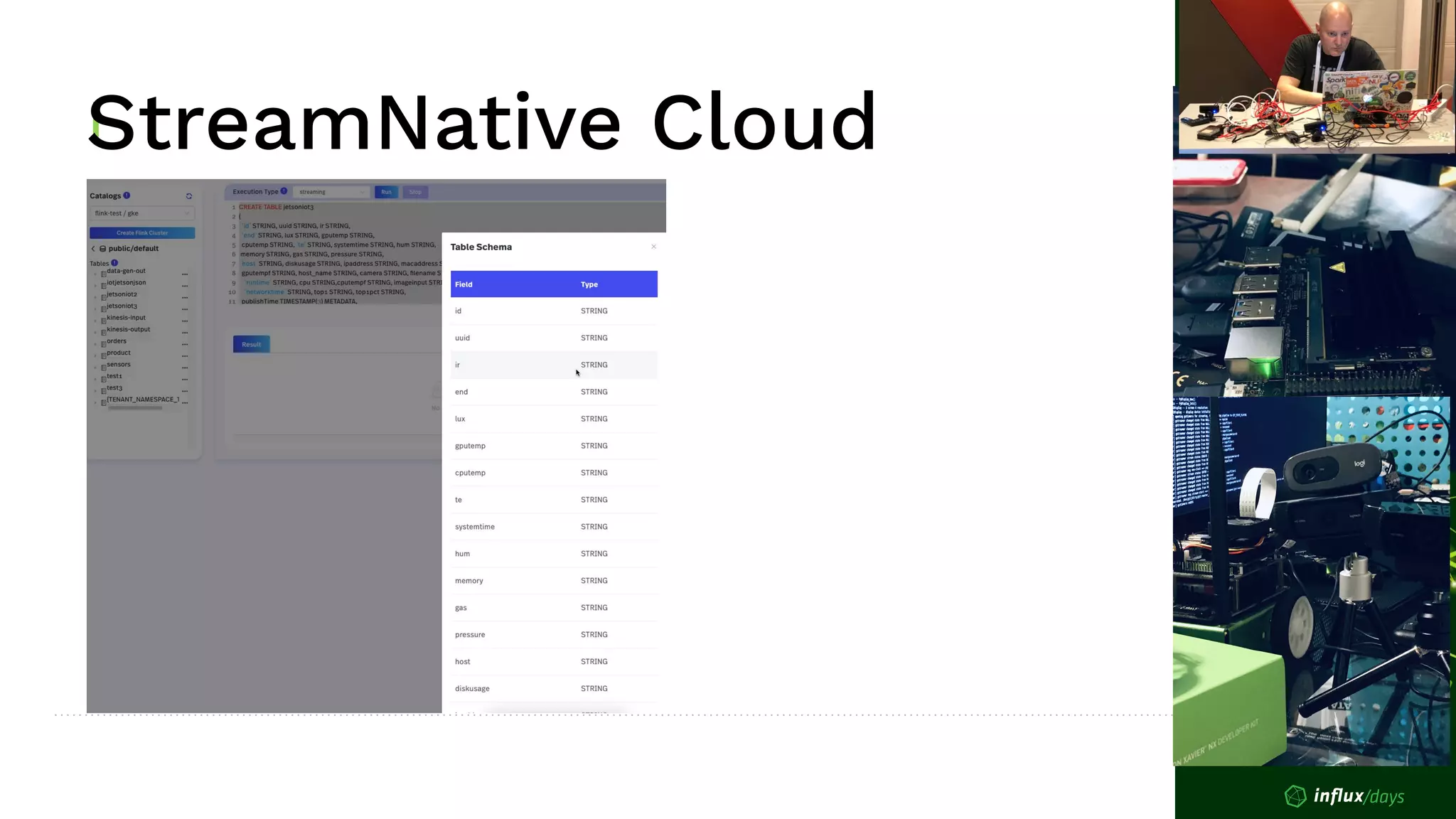1456x819 pixels.
Task: Open the more options for kinesis-output
Action: (x=185, y=333)
